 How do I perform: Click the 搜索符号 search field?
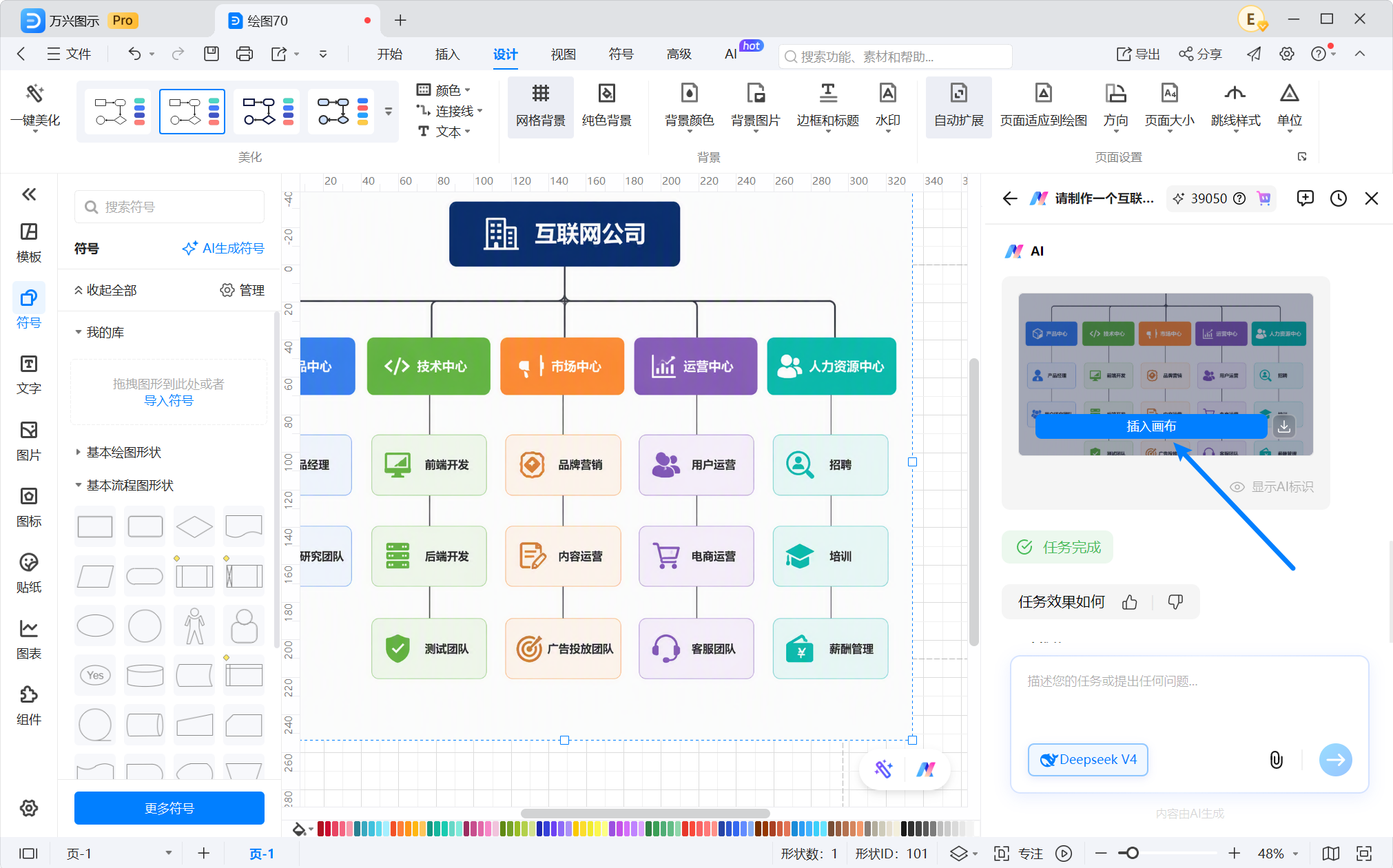point(169,207)
